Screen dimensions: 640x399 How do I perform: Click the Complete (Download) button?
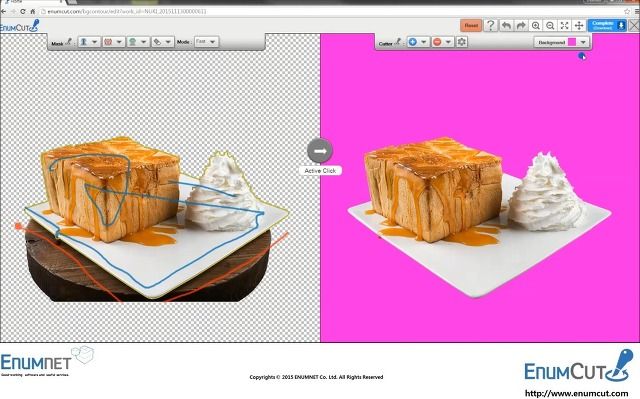(x=607, y=25)
